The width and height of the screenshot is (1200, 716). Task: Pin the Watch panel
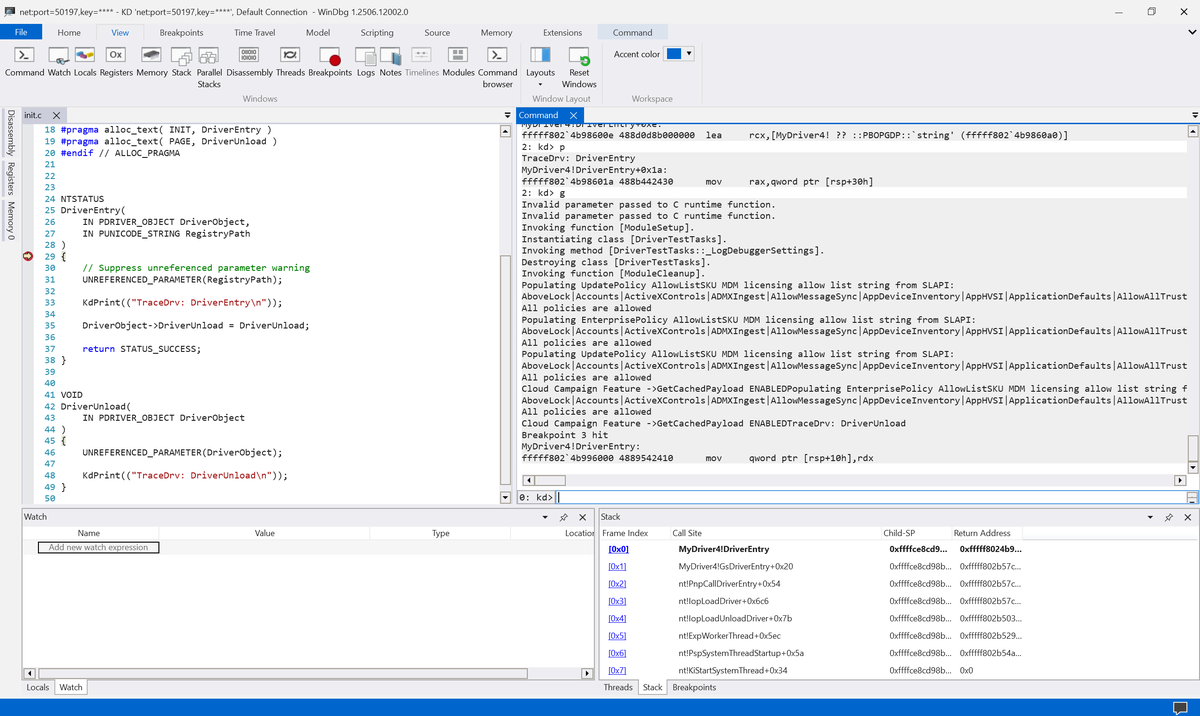coord(565,516)
